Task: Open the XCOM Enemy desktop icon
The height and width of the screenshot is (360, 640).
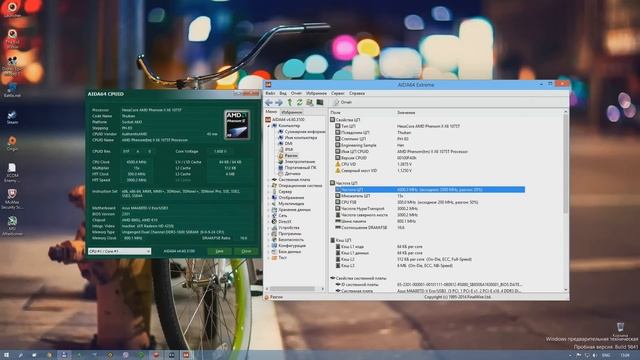Action: [12, 172]
